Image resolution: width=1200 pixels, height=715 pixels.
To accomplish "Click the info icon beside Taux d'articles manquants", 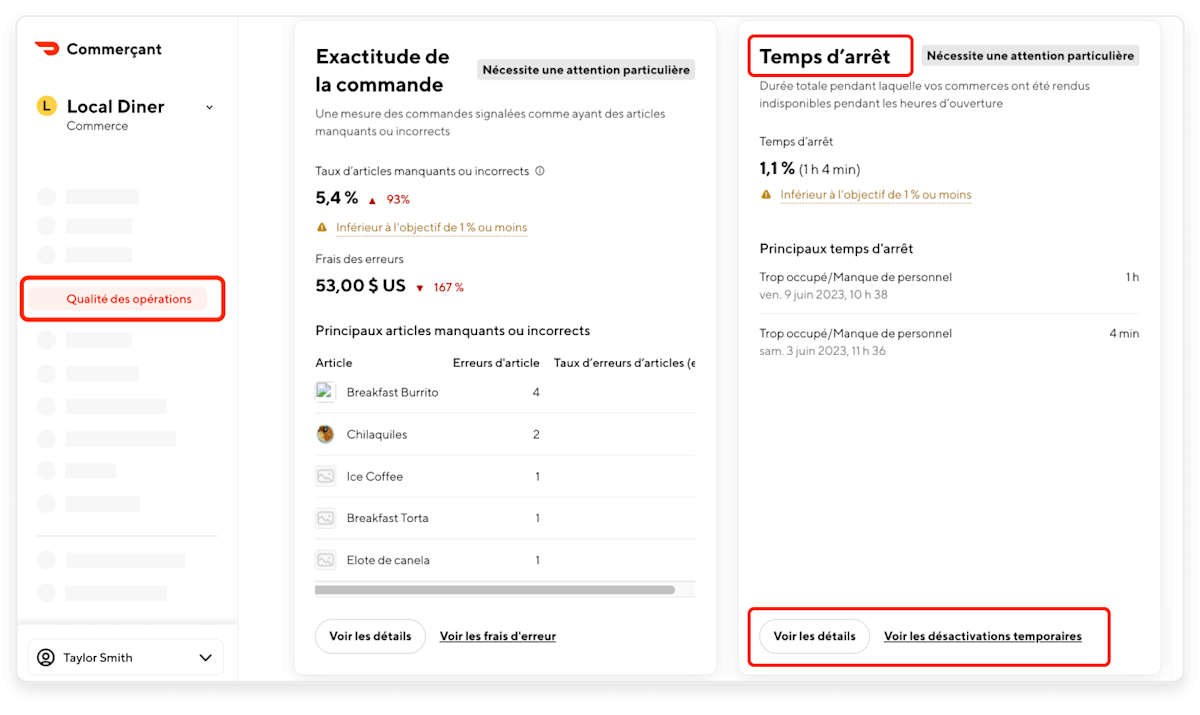I will (x=540, y=171).
